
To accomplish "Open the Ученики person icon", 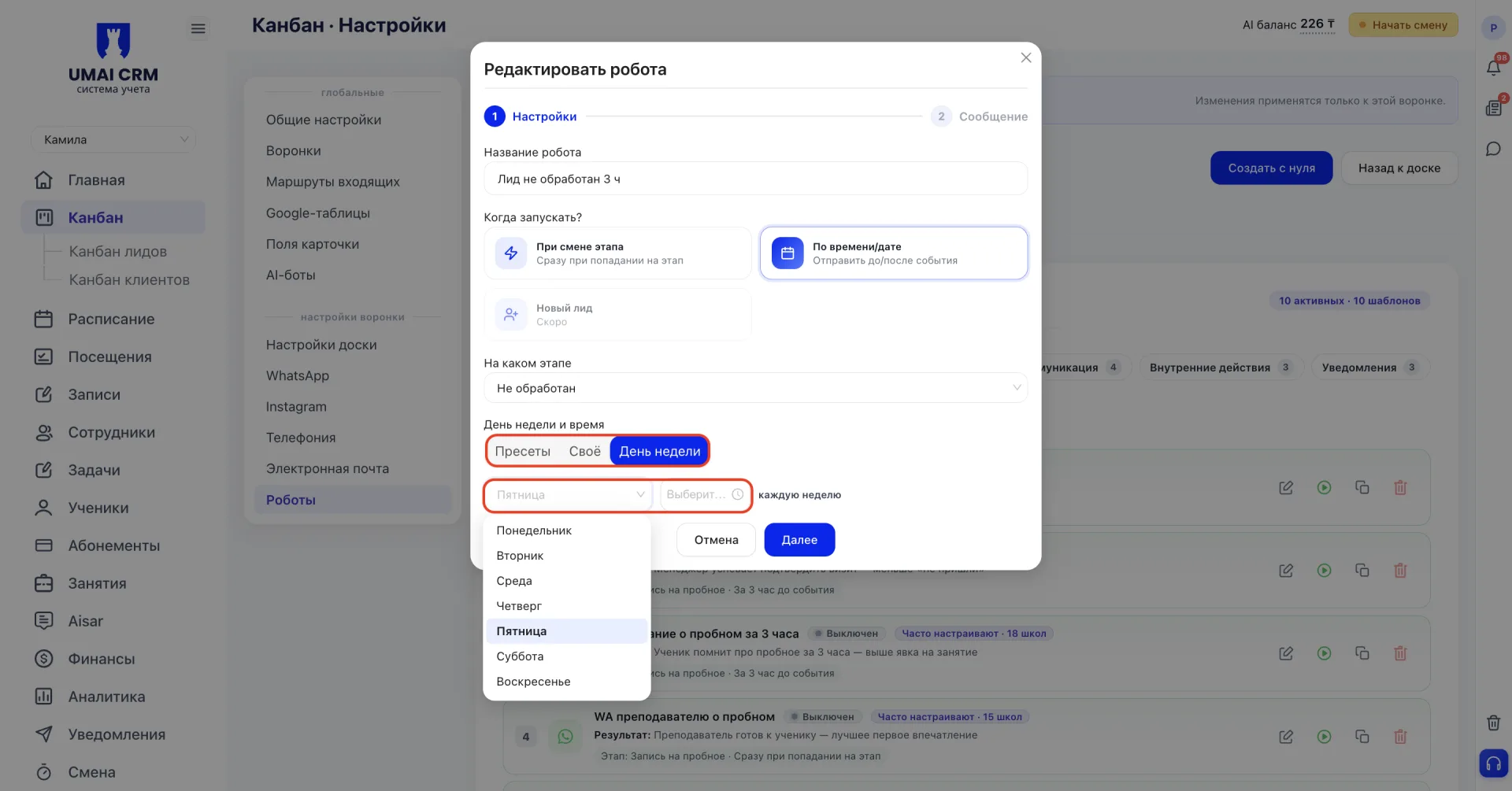I will pos(44,508).
